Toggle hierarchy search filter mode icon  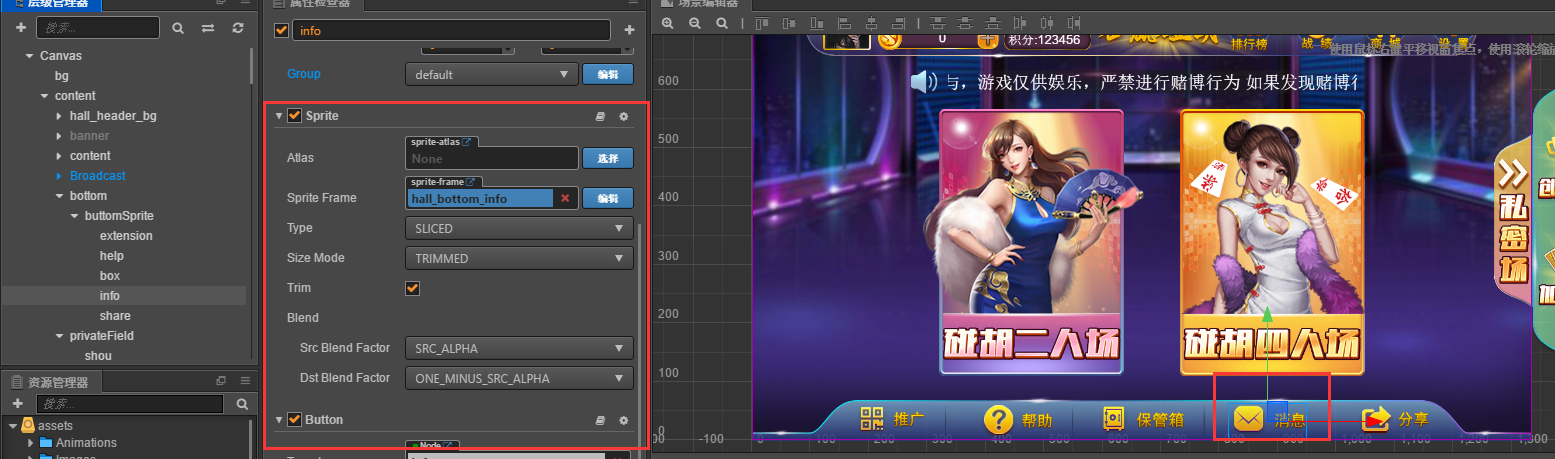click(x=208, y=28)
